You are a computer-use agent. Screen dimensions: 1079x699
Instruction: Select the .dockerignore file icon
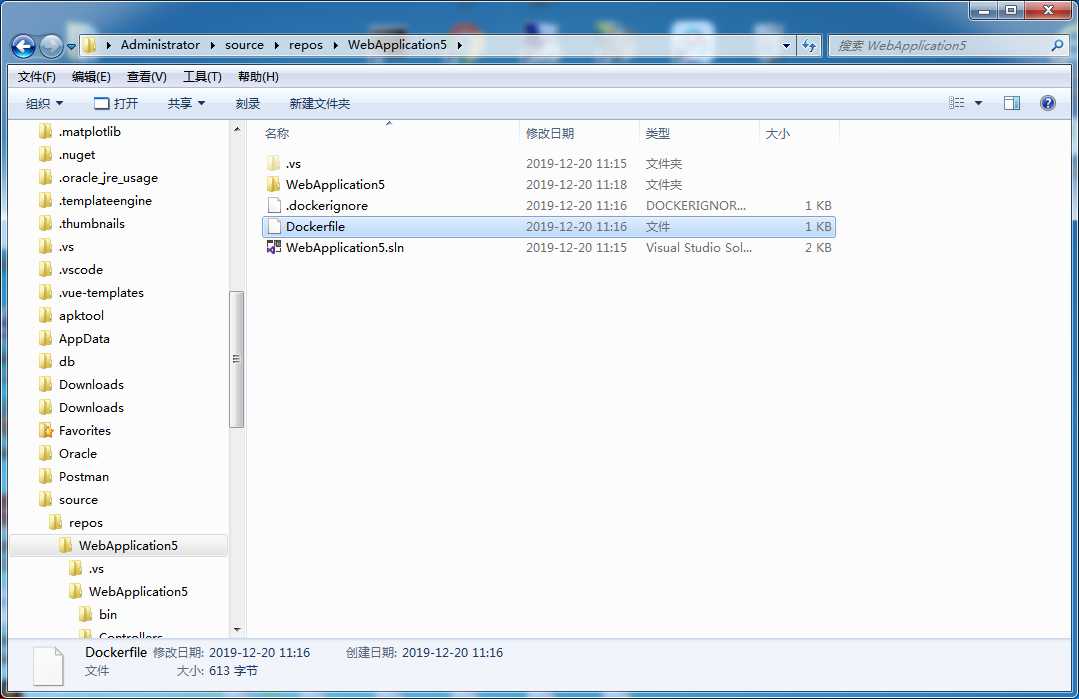[x=274, y=205]
